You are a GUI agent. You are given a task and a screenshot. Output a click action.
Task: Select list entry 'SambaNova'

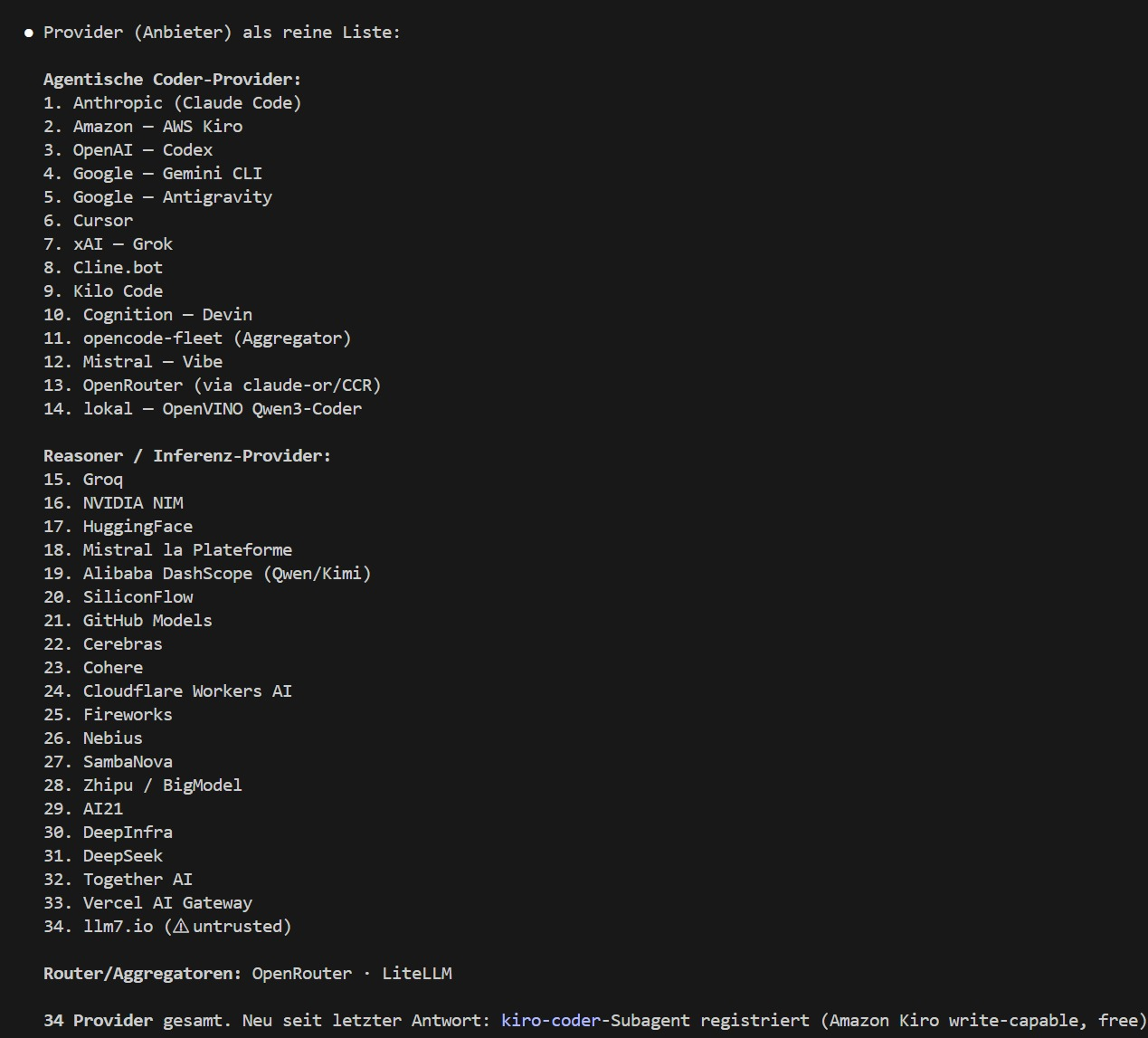point(128,761)
